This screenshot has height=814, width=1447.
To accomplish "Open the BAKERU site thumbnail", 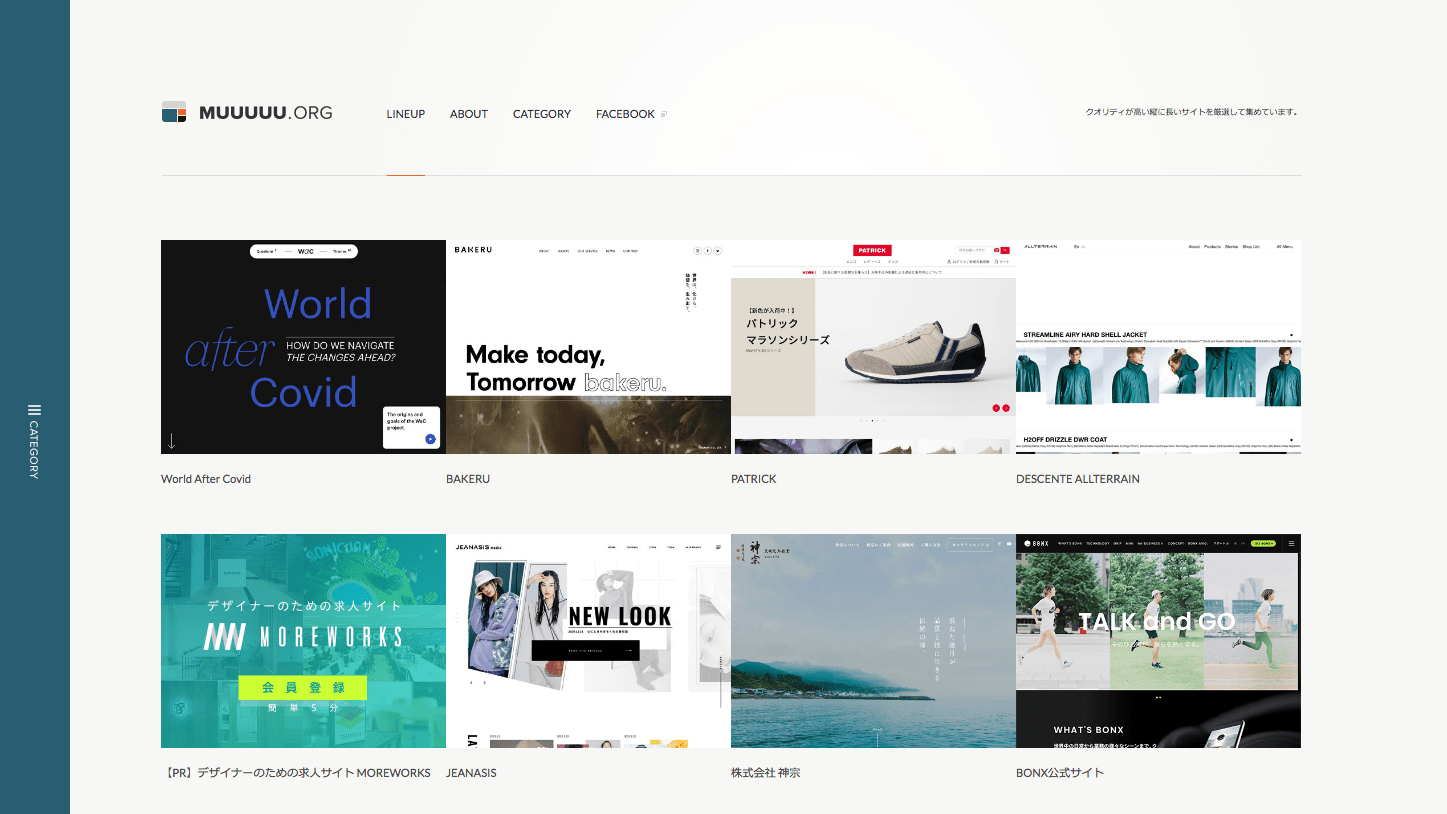I will 588,347.
